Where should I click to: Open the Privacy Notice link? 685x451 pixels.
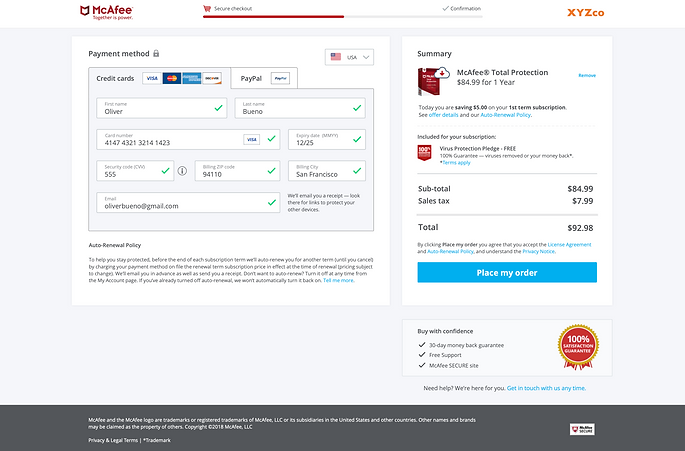pos(539,251)
